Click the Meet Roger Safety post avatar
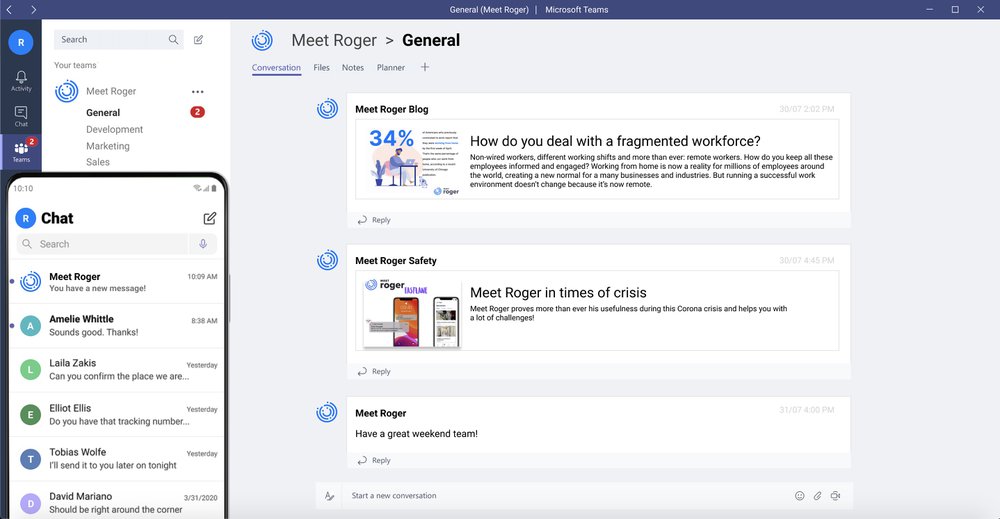This screenshot has width=1000, height=519. [x=328, y=260]
